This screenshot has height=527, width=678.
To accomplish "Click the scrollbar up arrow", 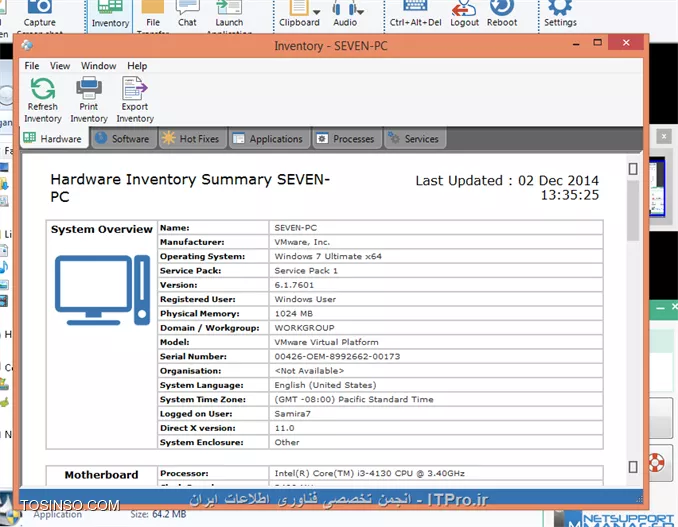I will pyautogui.click(x=633, y=169).
